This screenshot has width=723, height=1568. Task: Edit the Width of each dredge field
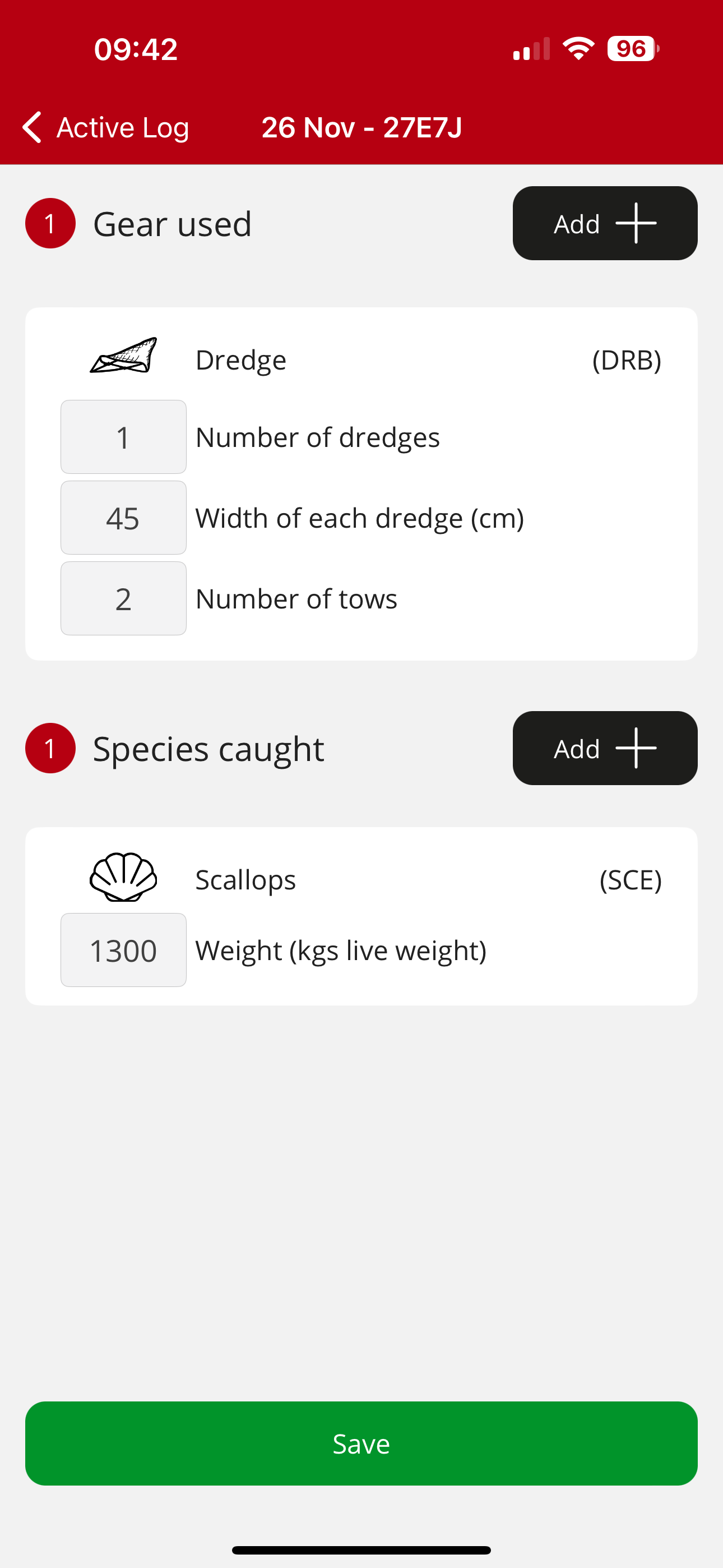(x=123, y=518)
